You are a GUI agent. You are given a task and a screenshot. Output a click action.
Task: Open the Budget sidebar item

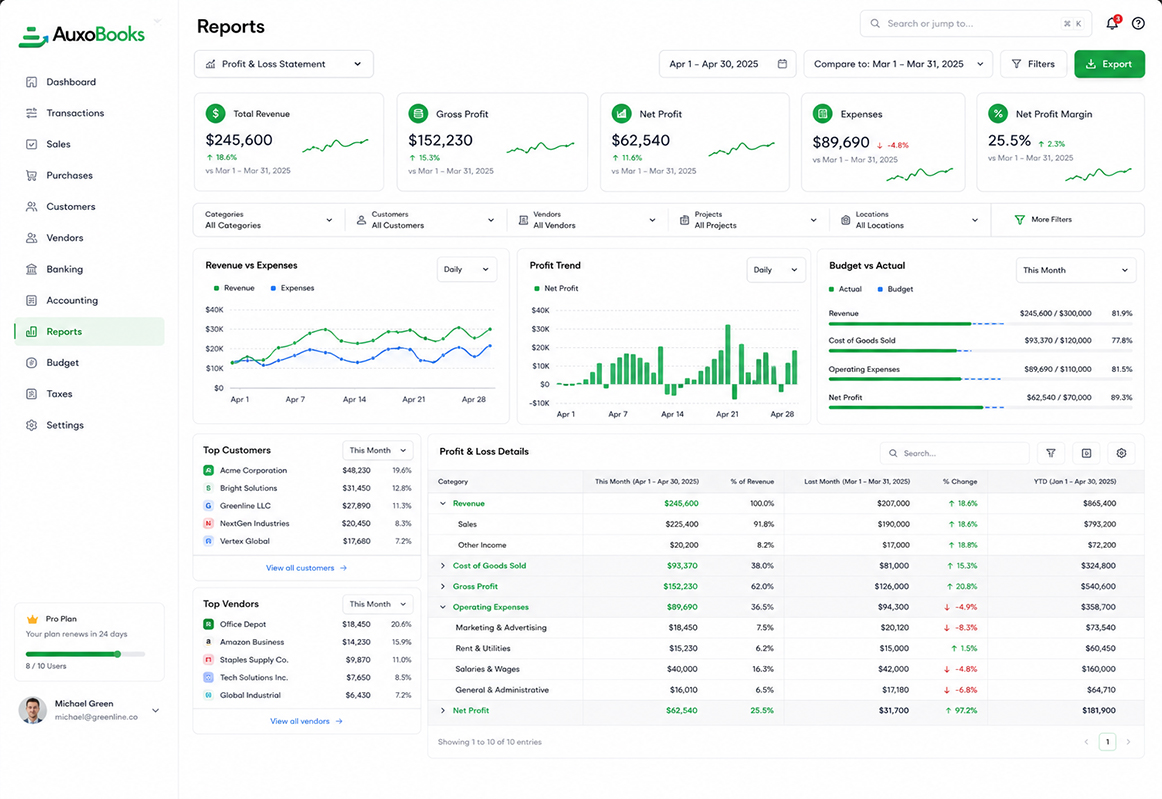[x=89, y=362]
